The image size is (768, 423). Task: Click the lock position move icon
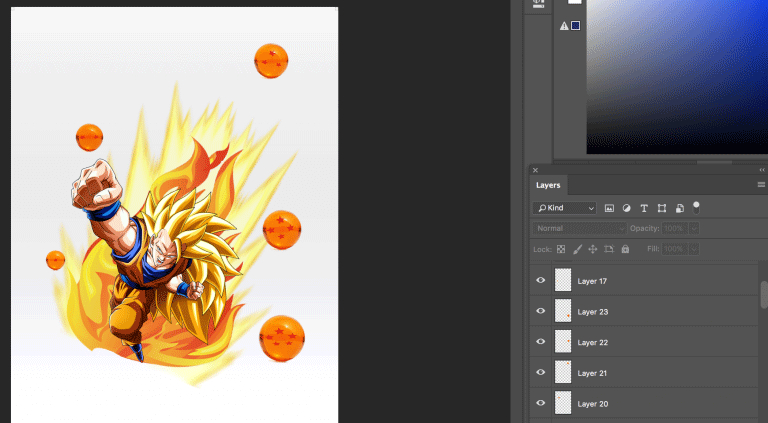(593, 248)
